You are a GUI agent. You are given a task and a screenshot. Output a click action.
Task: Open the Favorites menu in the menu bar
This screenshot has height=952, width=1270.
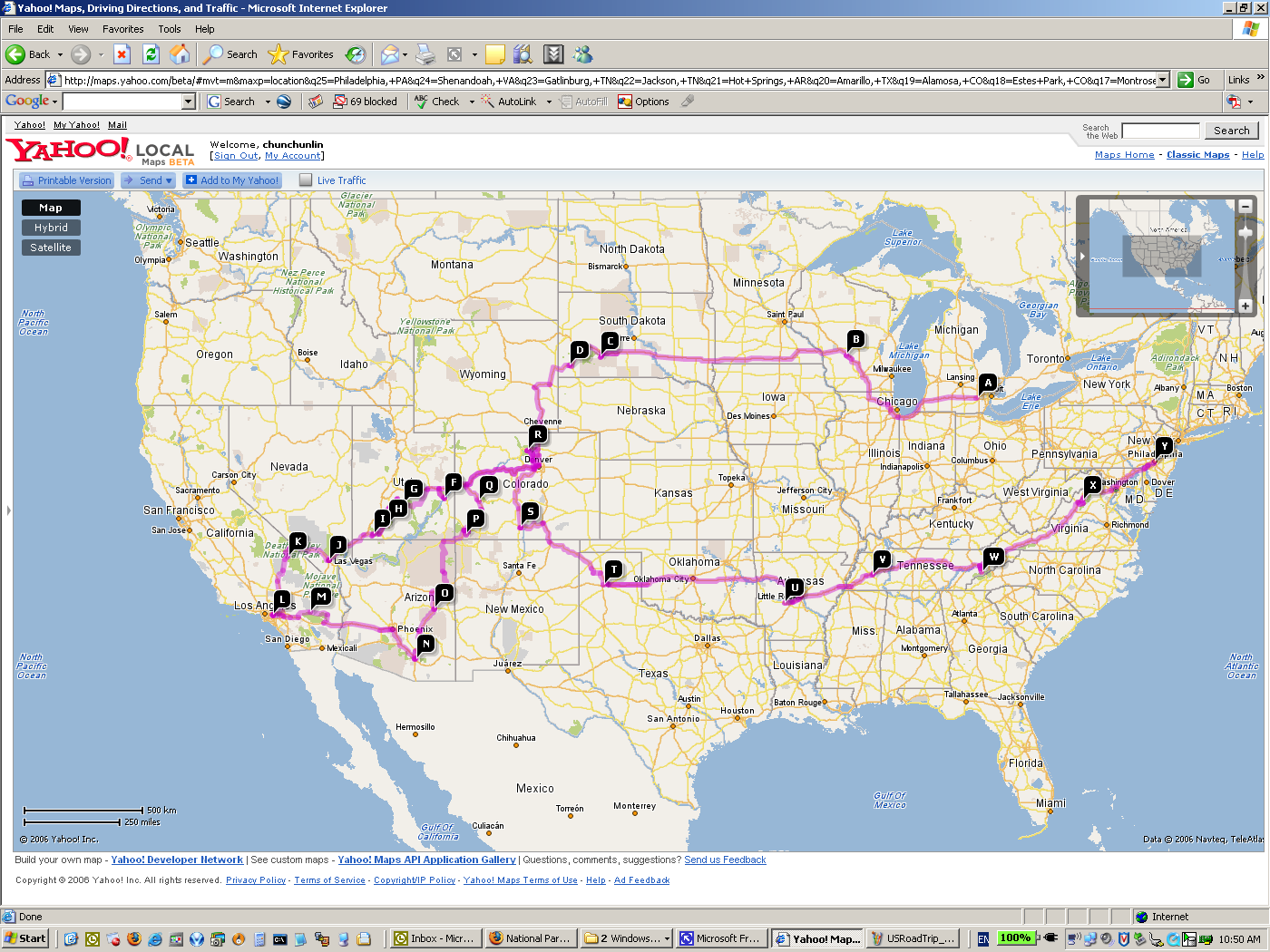click(x=122, y=29)
